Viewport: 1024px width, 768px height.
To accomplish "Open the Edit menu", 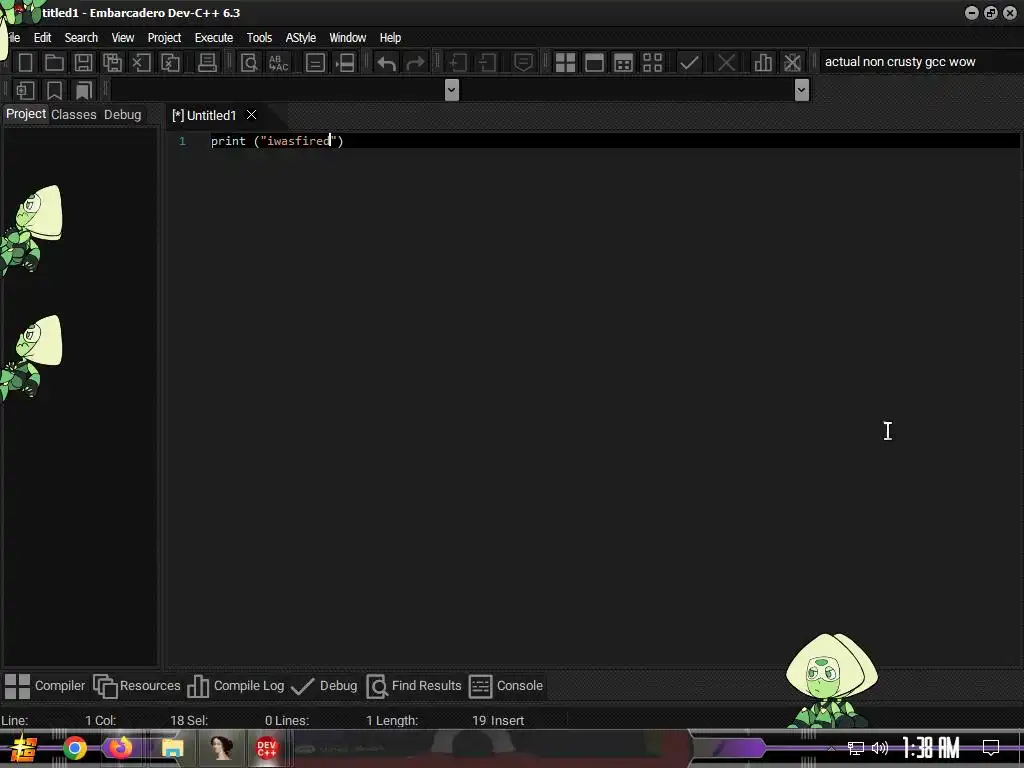I will tap(42, 38).
